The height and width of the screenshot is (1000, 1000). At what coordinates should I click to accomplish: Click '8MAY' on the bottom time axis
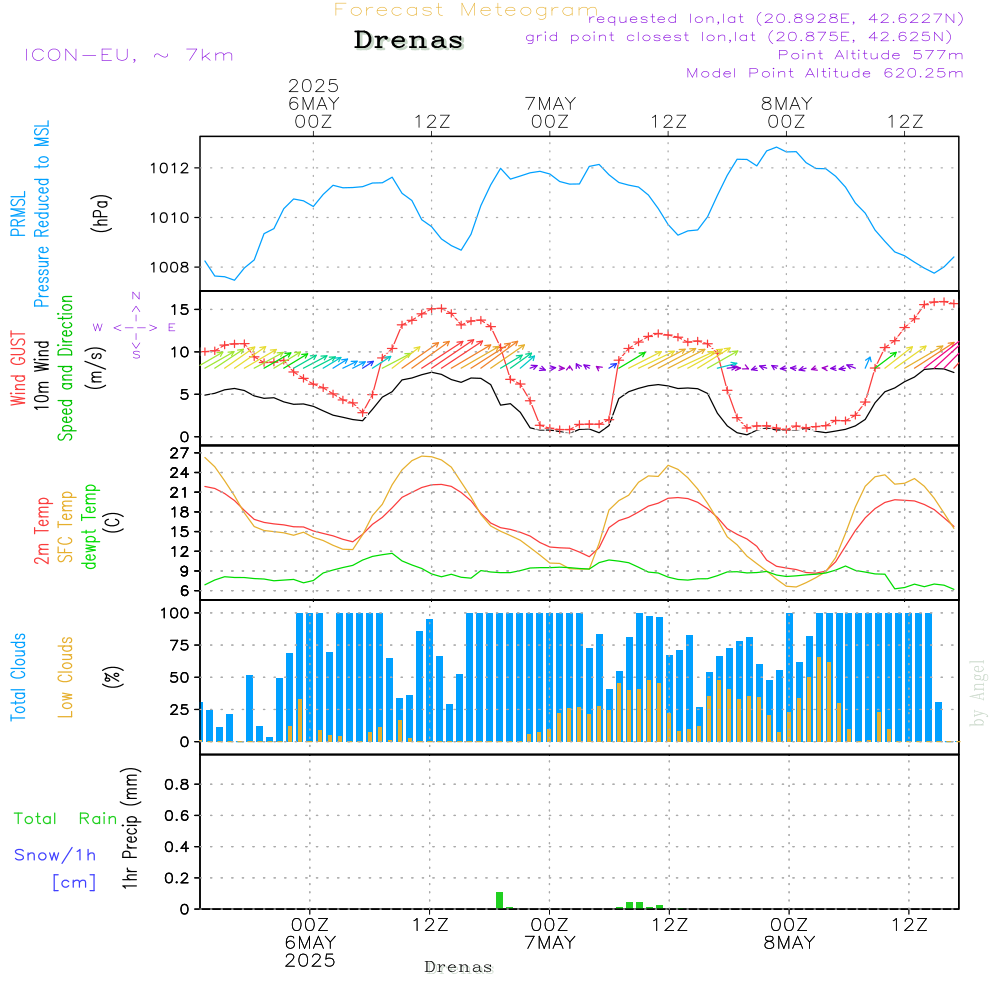click(x=790, y=943)
